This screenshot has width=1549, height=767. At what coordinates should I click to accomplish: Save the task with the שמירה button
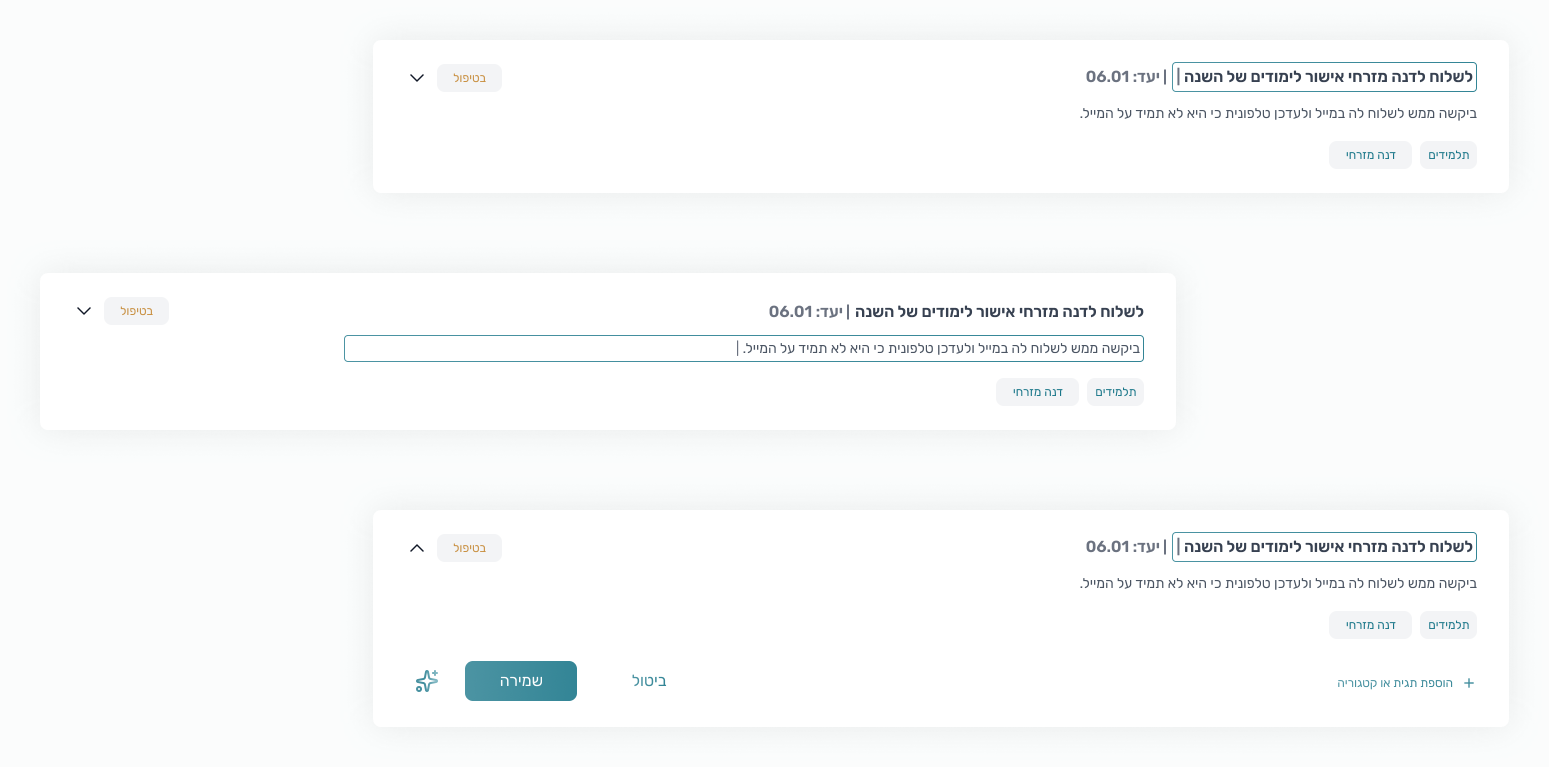click(521, 681)
